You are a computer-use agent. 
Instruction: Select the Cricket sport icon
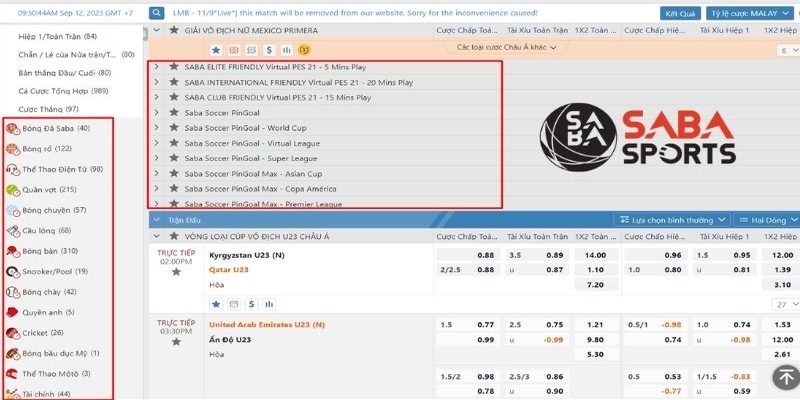pyautogui.click(x=13, y=333)
